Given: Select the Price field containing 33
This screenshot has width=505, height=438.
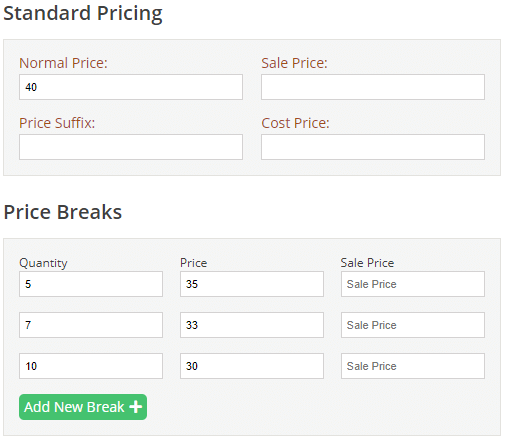Looking at the screenshot, I should [x=252, y=325].
